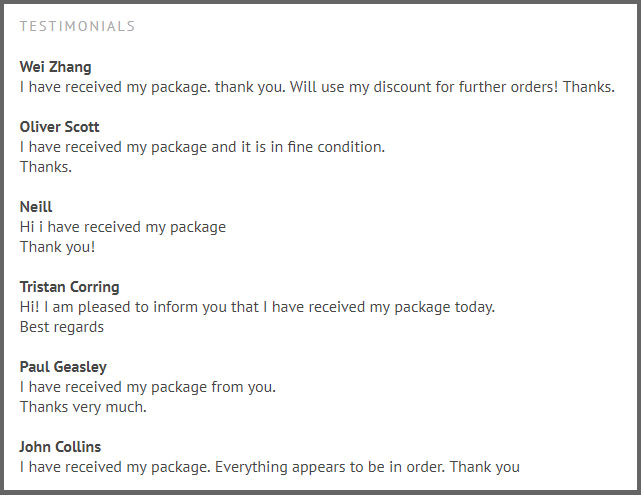Select the name Wei Zhang
This screenshot has height=495, width=641.
[x=56, y=67]
